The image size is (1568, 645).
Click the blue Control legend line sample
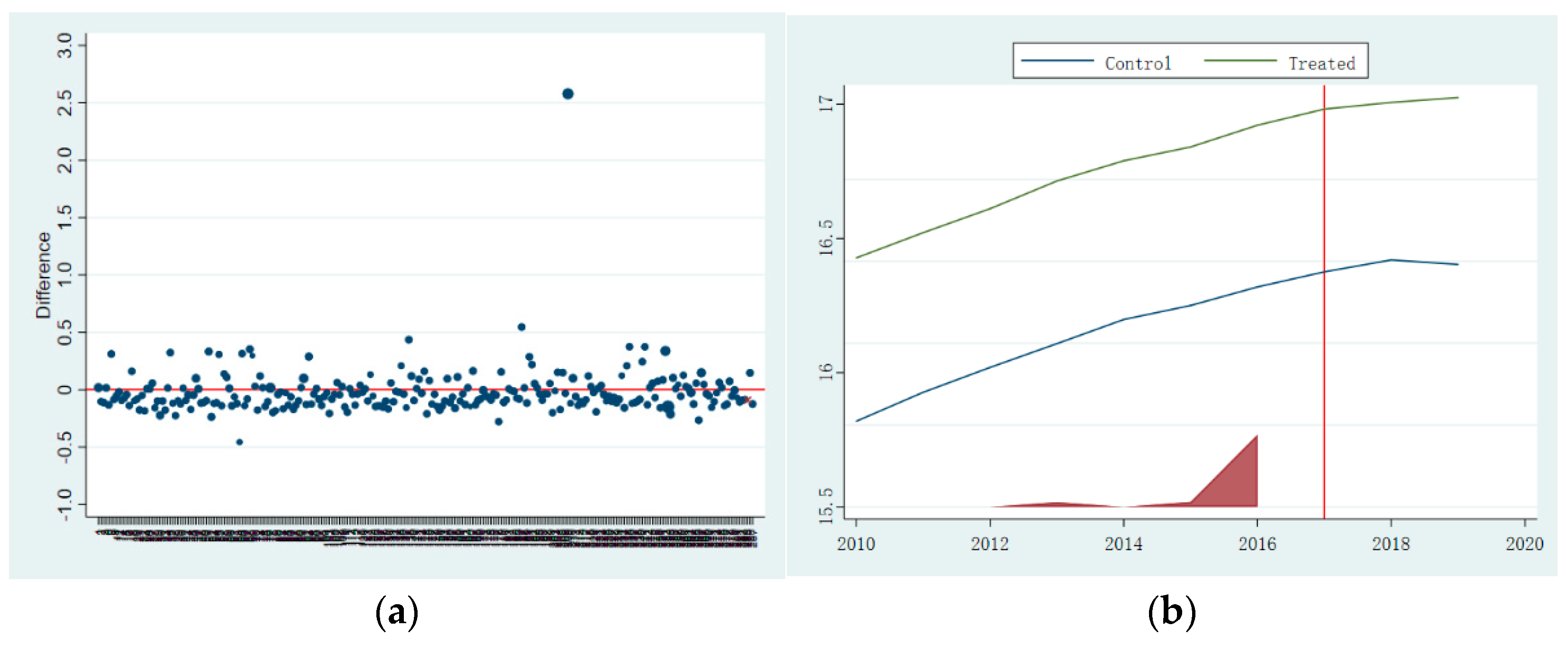point(1057,61)
